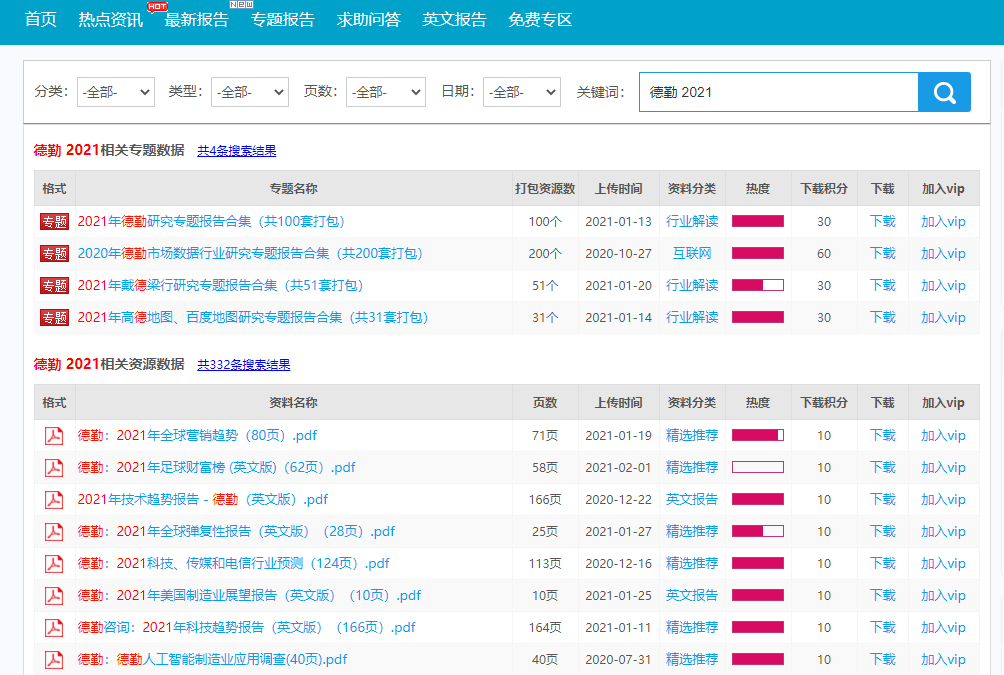This screenshot has height=675, width=1004.
Task: Click the heat bar for 2021年全球弹复性报告
Action: coord(758,532)
